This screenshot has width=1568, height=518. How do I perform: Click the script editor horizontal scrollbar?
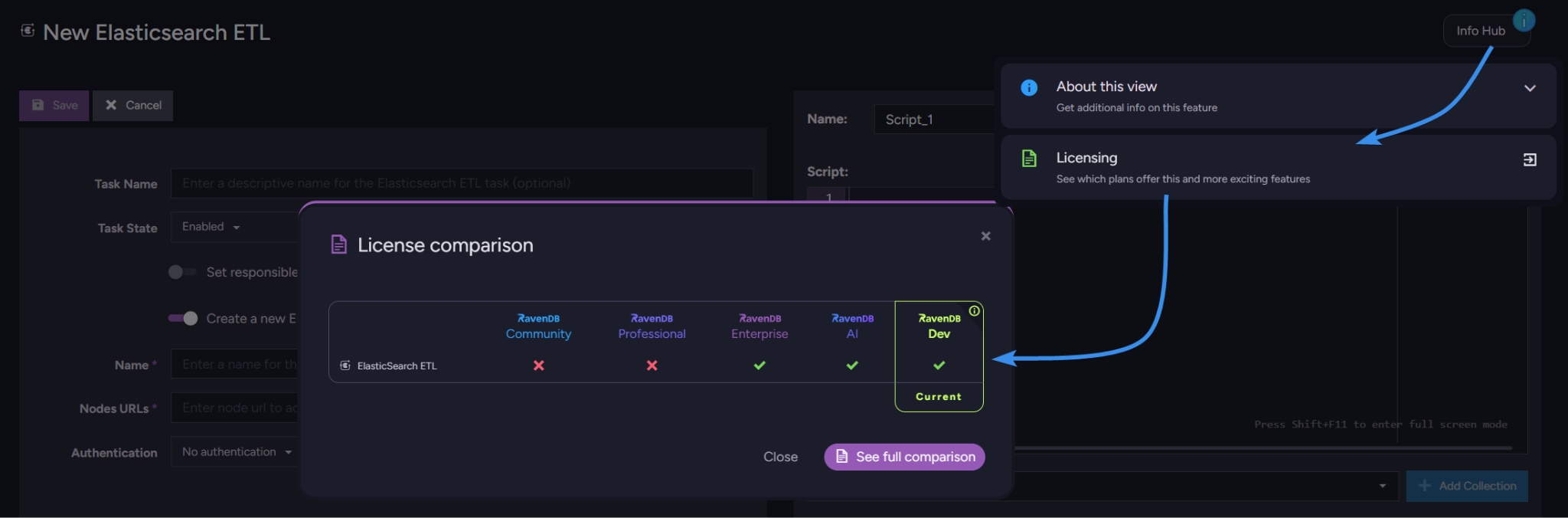coord(1263,448)
